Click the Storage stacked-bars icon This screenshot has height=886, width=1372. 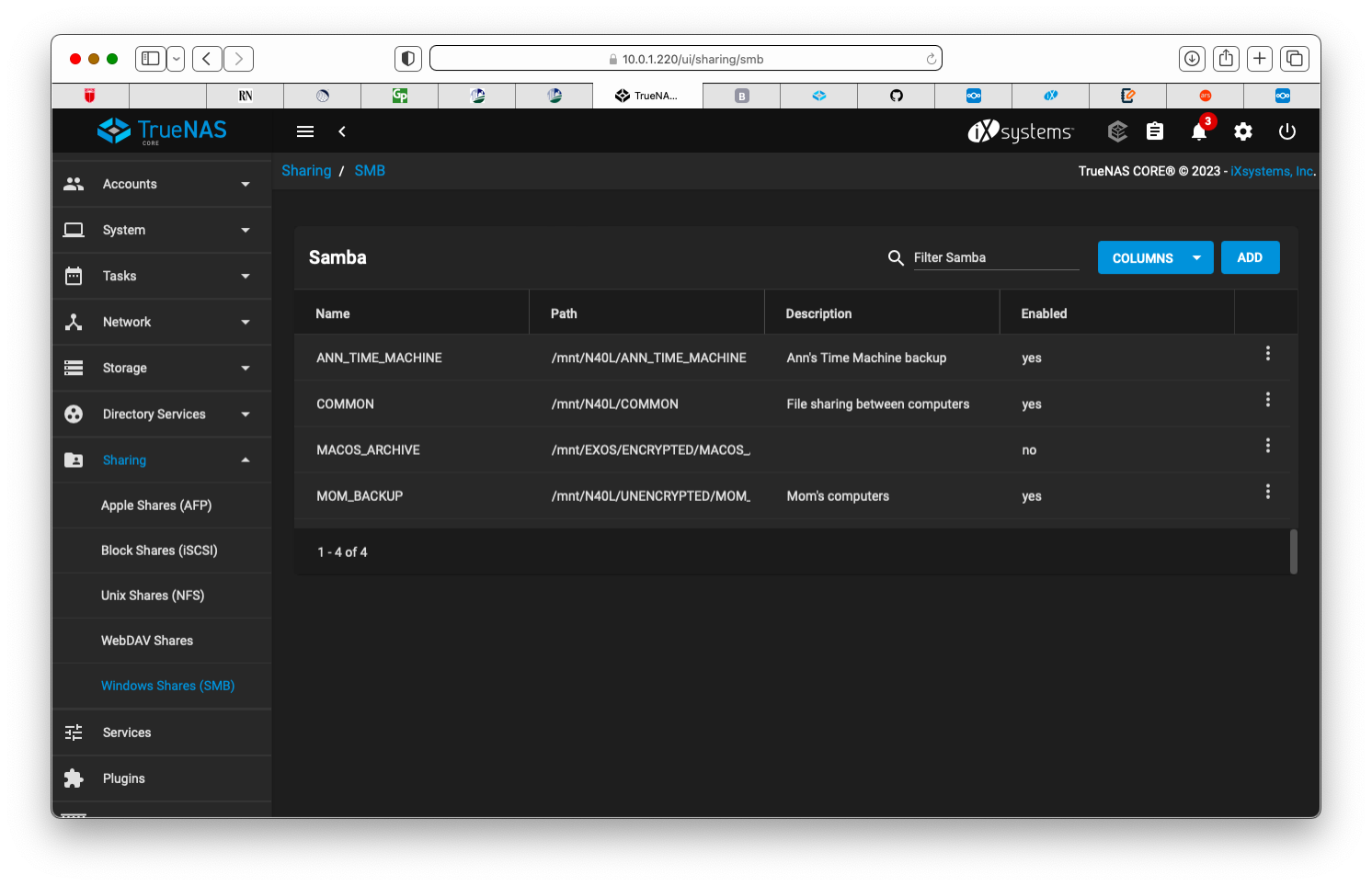(74, 368)
